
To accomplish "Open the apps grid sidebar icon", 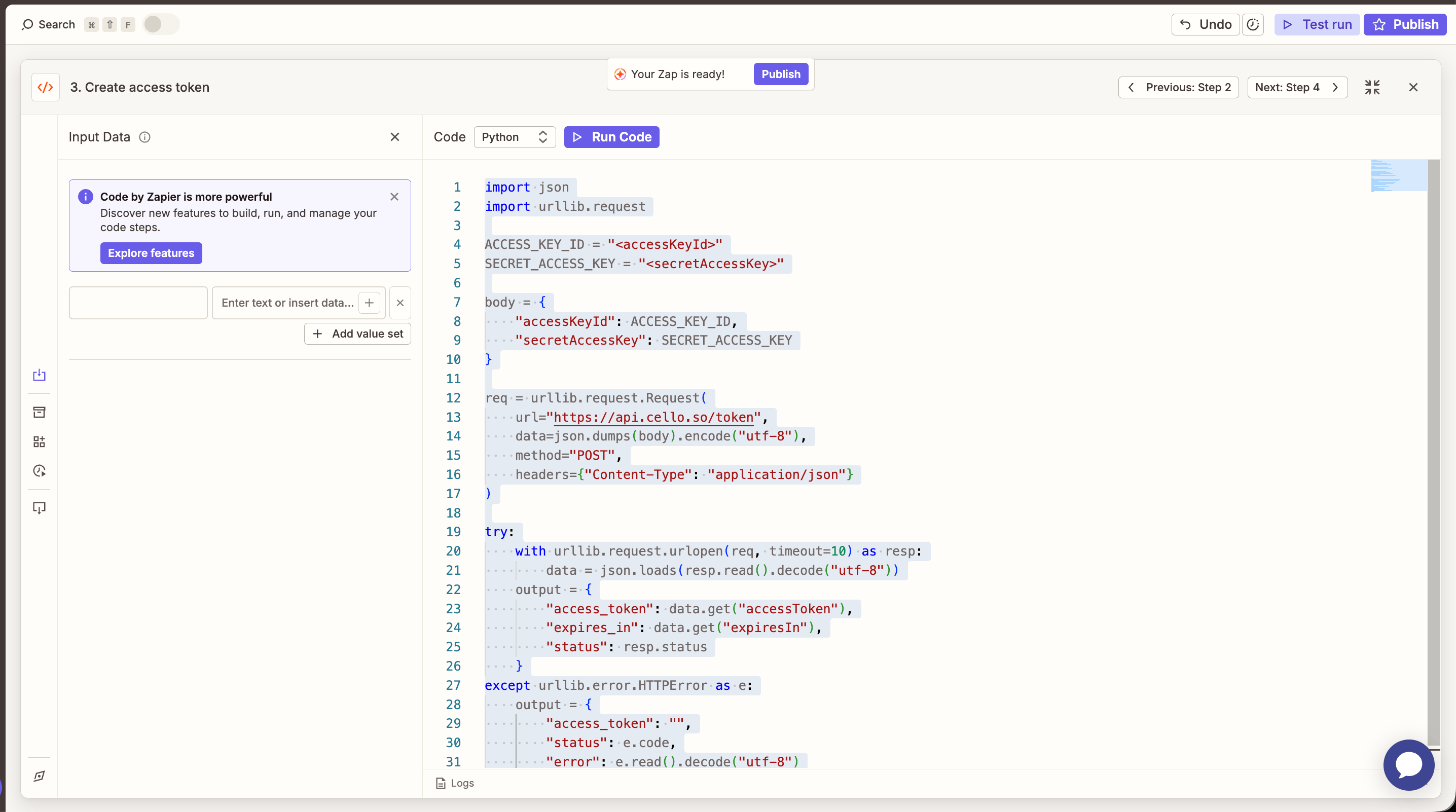I will (x=39, y=442).
